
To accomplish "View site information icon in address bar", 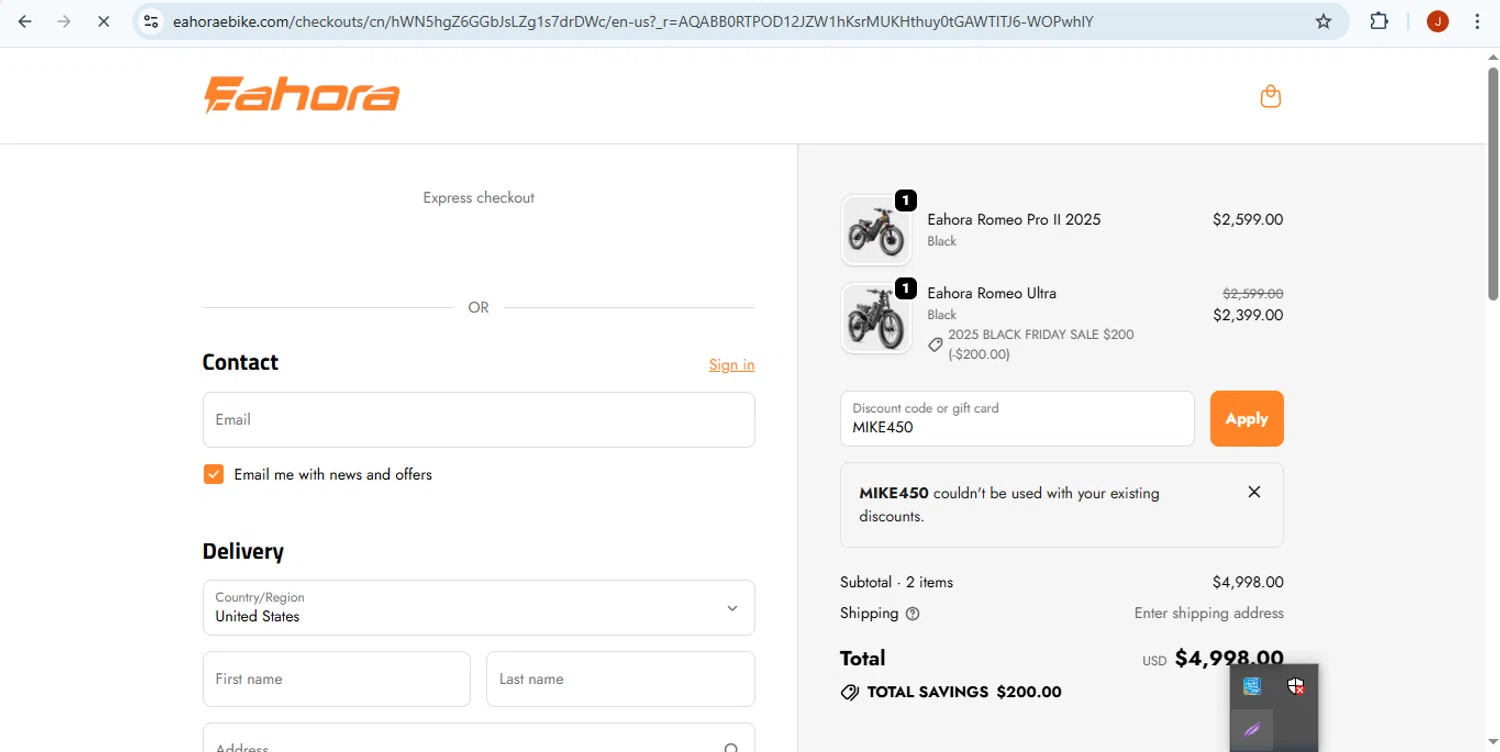I will [151, 21].
